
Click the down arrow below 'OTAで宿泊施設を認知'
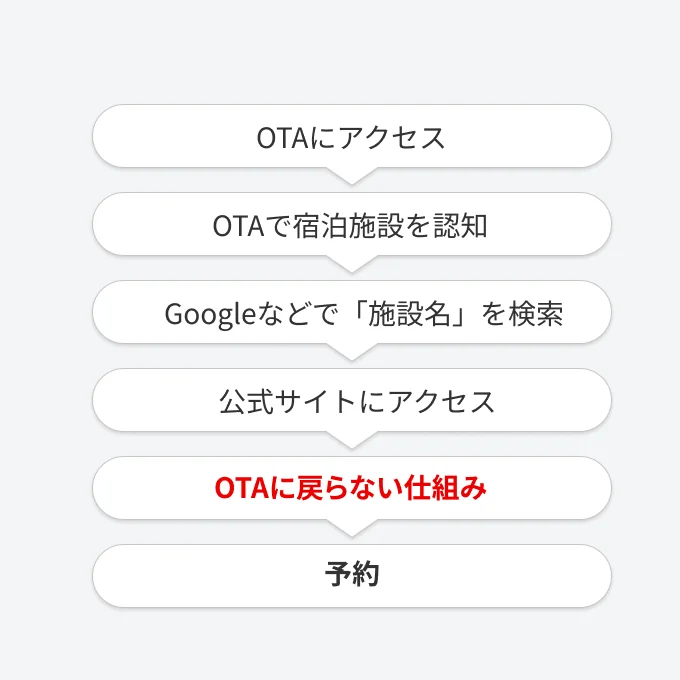coord(351,263)
